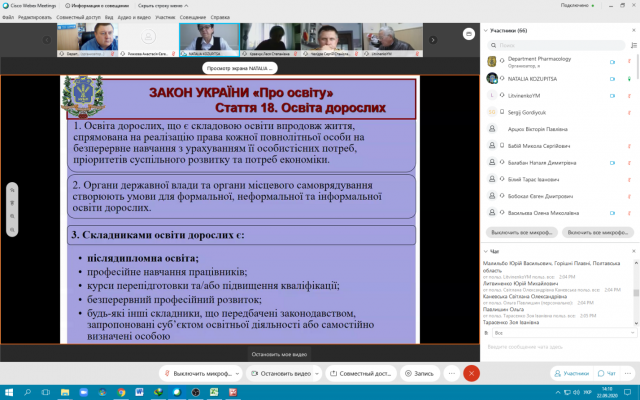The height and width of the screenshot is (400, 640).
Task: Select NATALIA KOZUPITSA video thumbnail
Action: coord(209,40)
